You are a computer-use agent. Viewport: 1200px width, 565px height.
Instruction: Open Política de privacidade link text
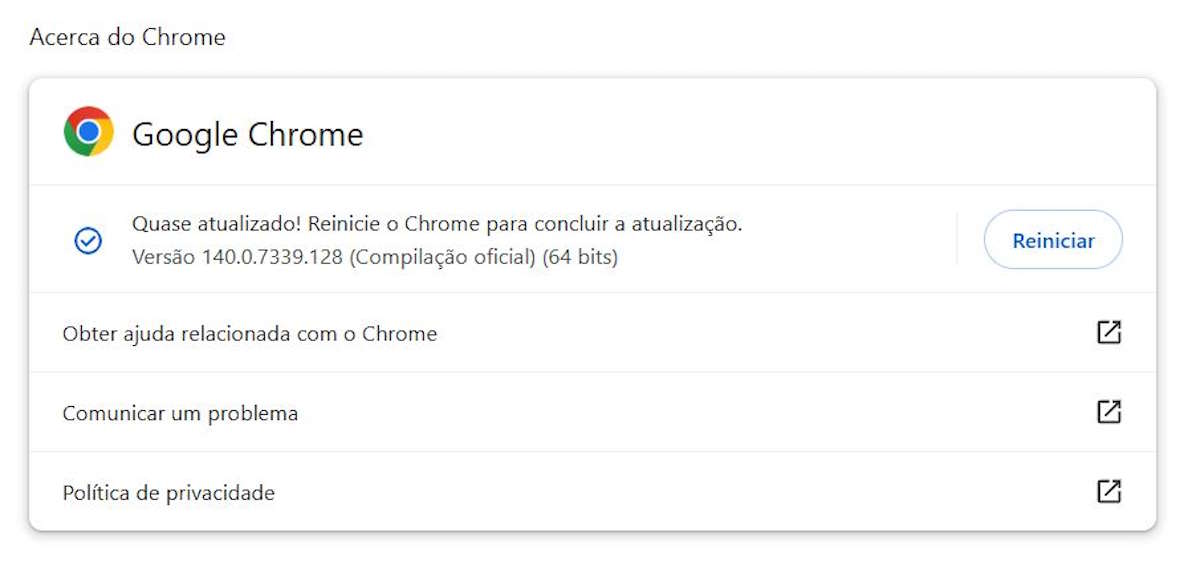(x=168, y=493)
